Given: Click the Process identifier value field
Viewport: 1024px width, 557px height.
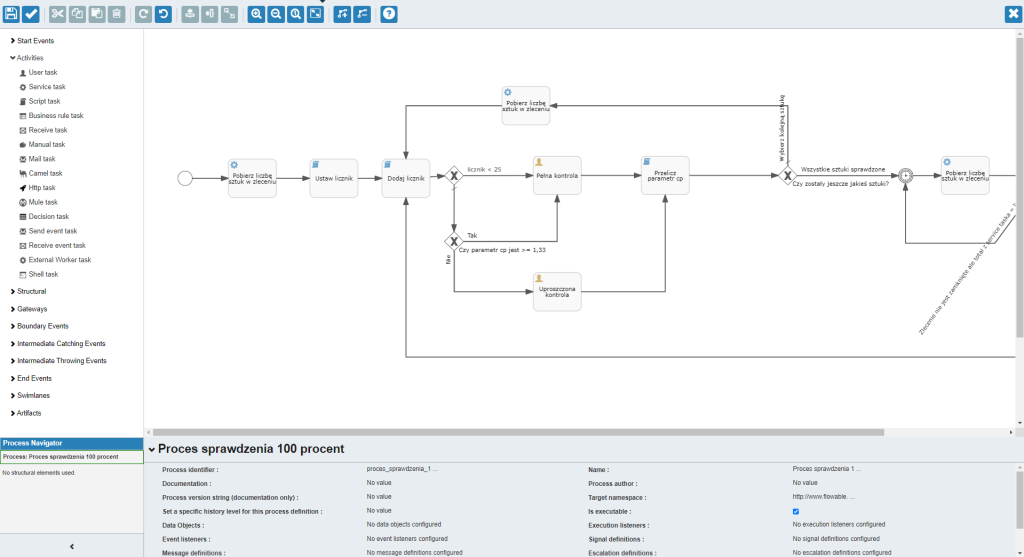Looking at the screenshot, I should (402, 469).
